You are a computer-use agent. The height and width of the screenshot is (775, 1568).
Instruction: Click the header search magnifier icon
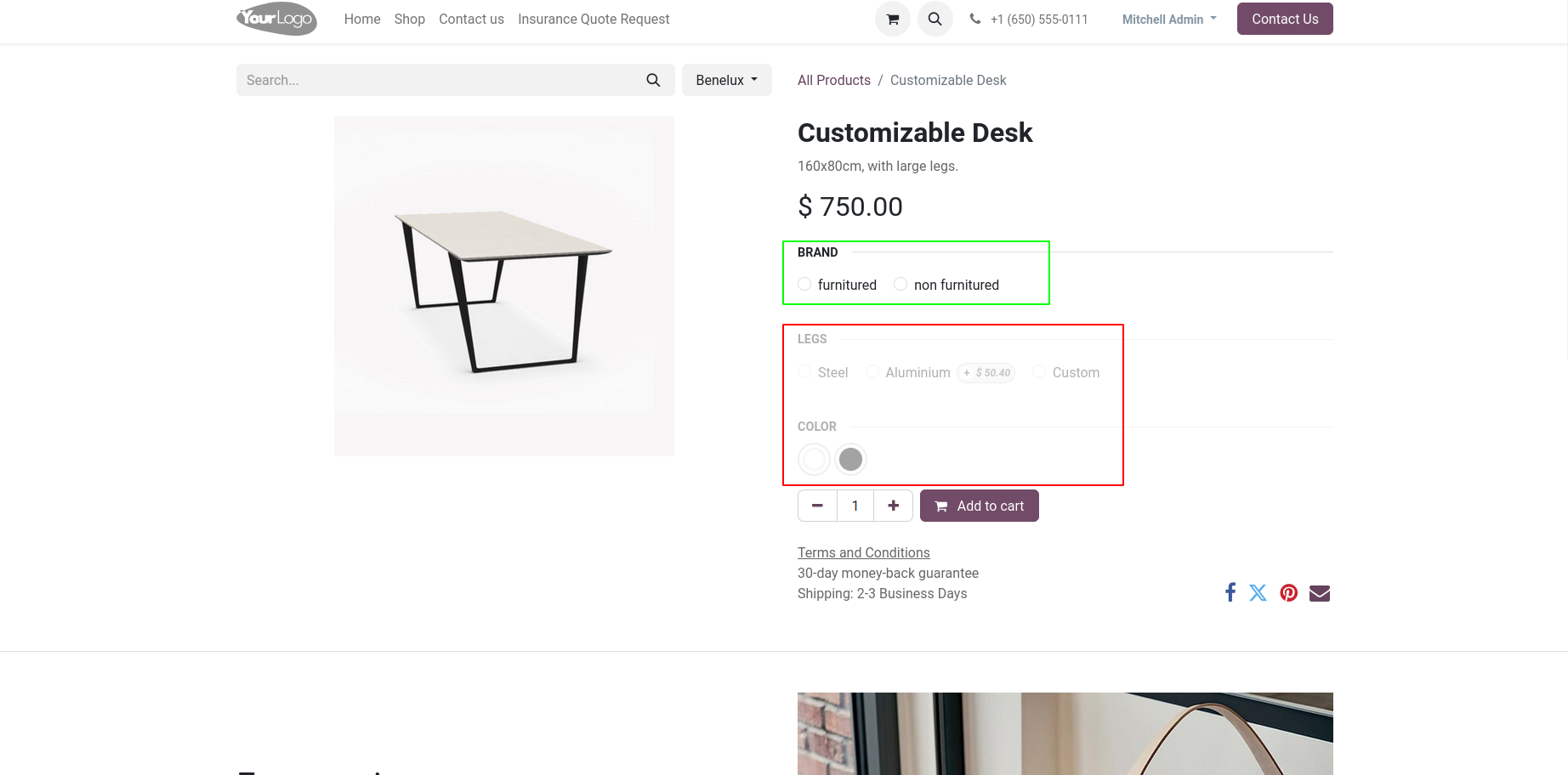pos(935,19)
